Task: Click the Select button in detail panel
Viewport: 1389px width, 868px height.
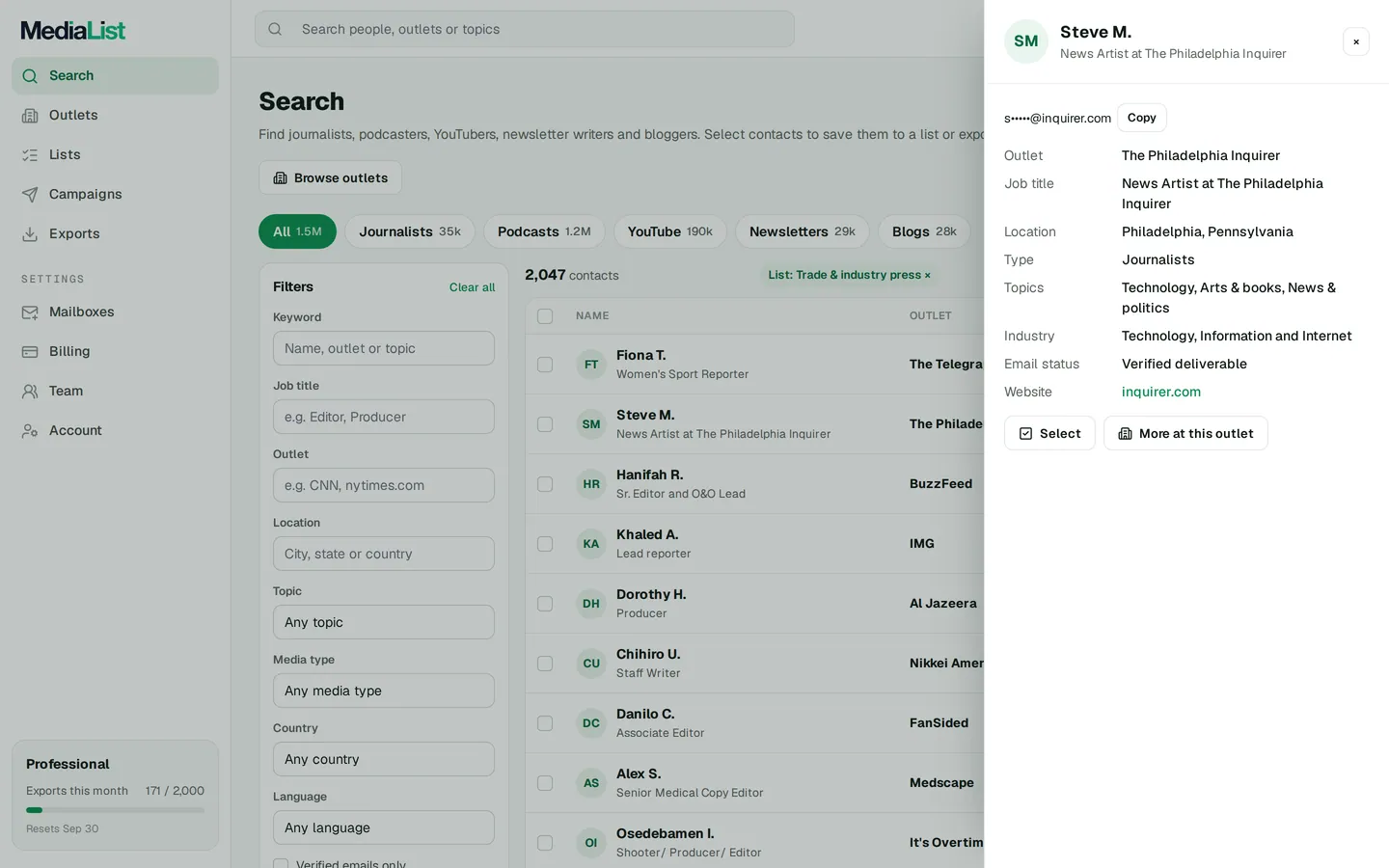Action: pyautogui.click(x=1049, y=433)
